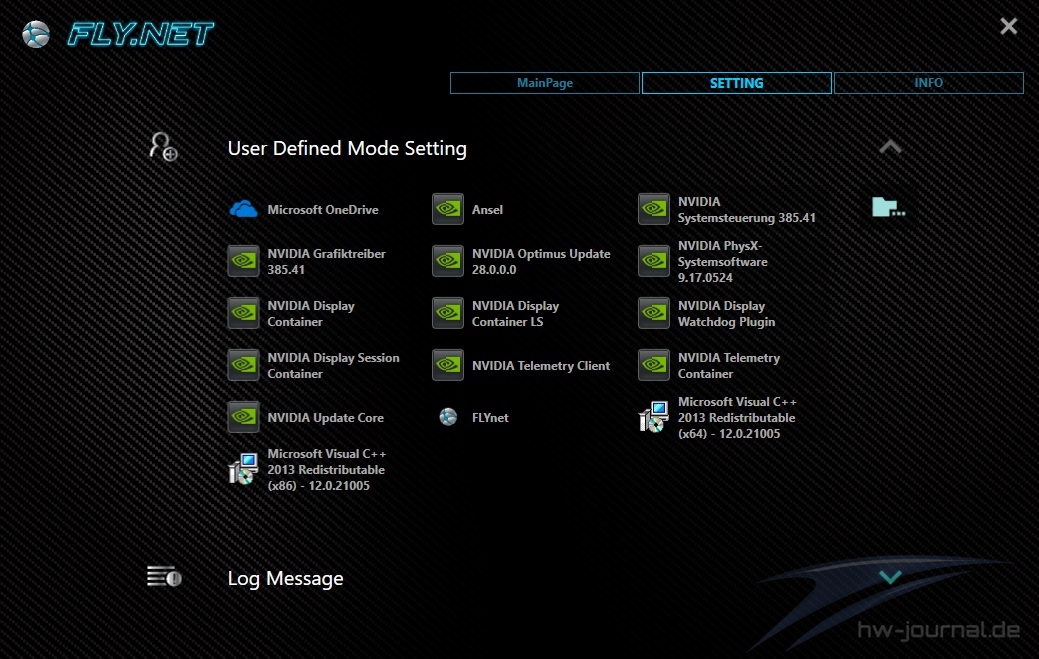Click the NVIDIA Systemsteuerung 385.41 icon
The height and width of the screenshot is (659, 1039).
654,209
